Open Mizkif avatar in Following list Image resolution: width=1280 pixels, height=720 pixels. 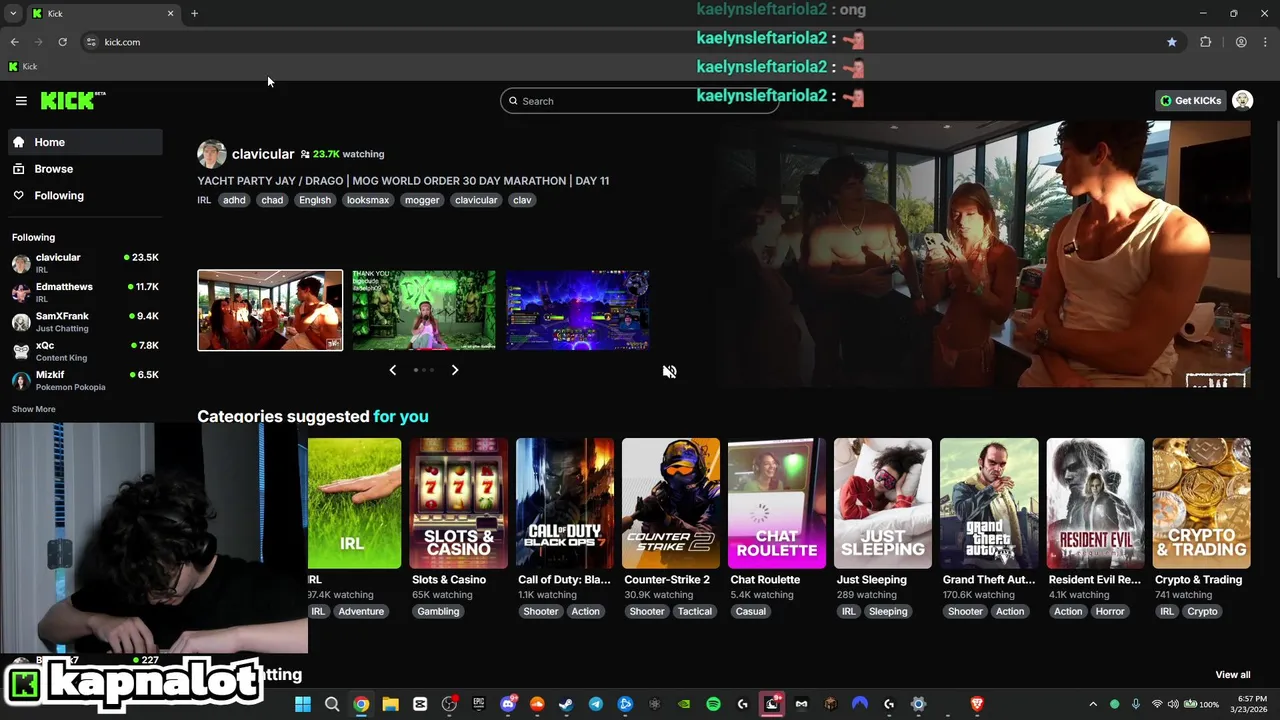pos(21,381)
